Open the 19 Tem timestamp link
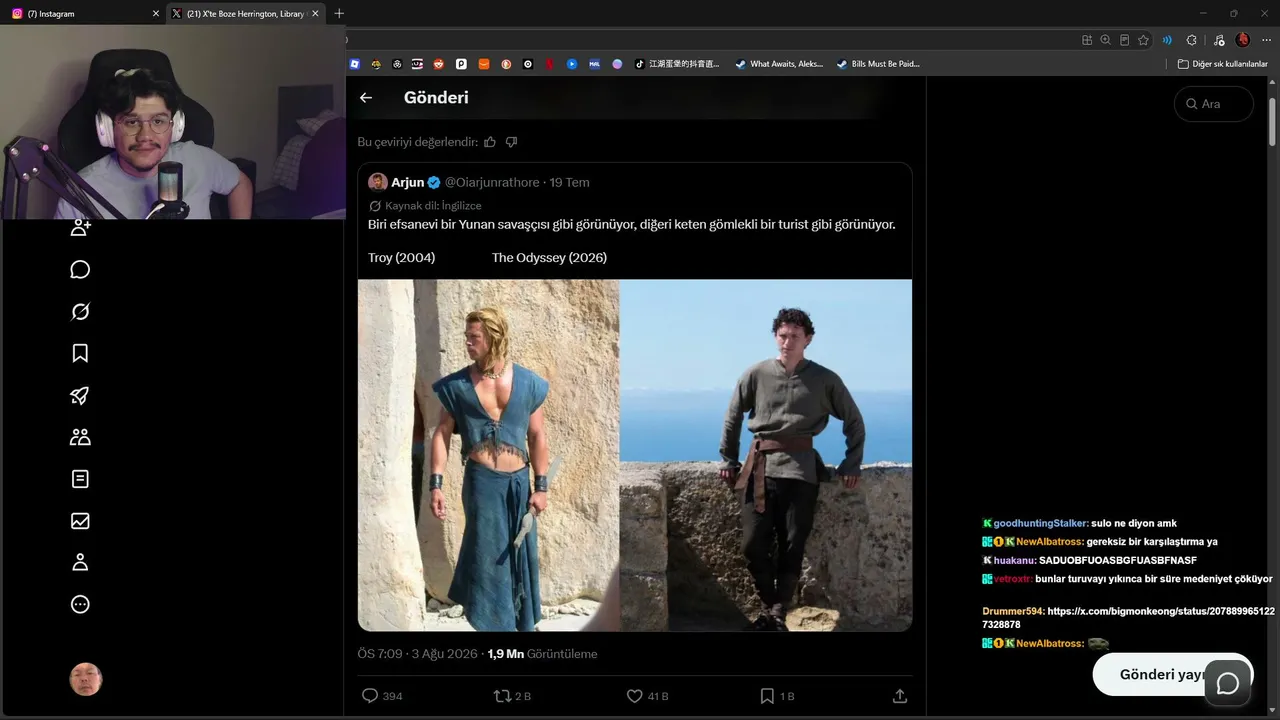 pos(570,182)
